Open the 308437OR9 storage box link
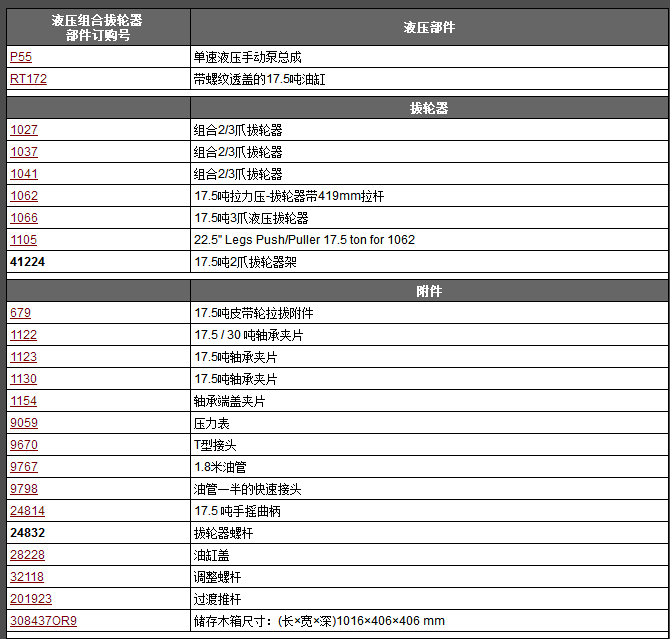Image resolution: width=670 pixels, height=639 pixels. (x=44, y=621)
